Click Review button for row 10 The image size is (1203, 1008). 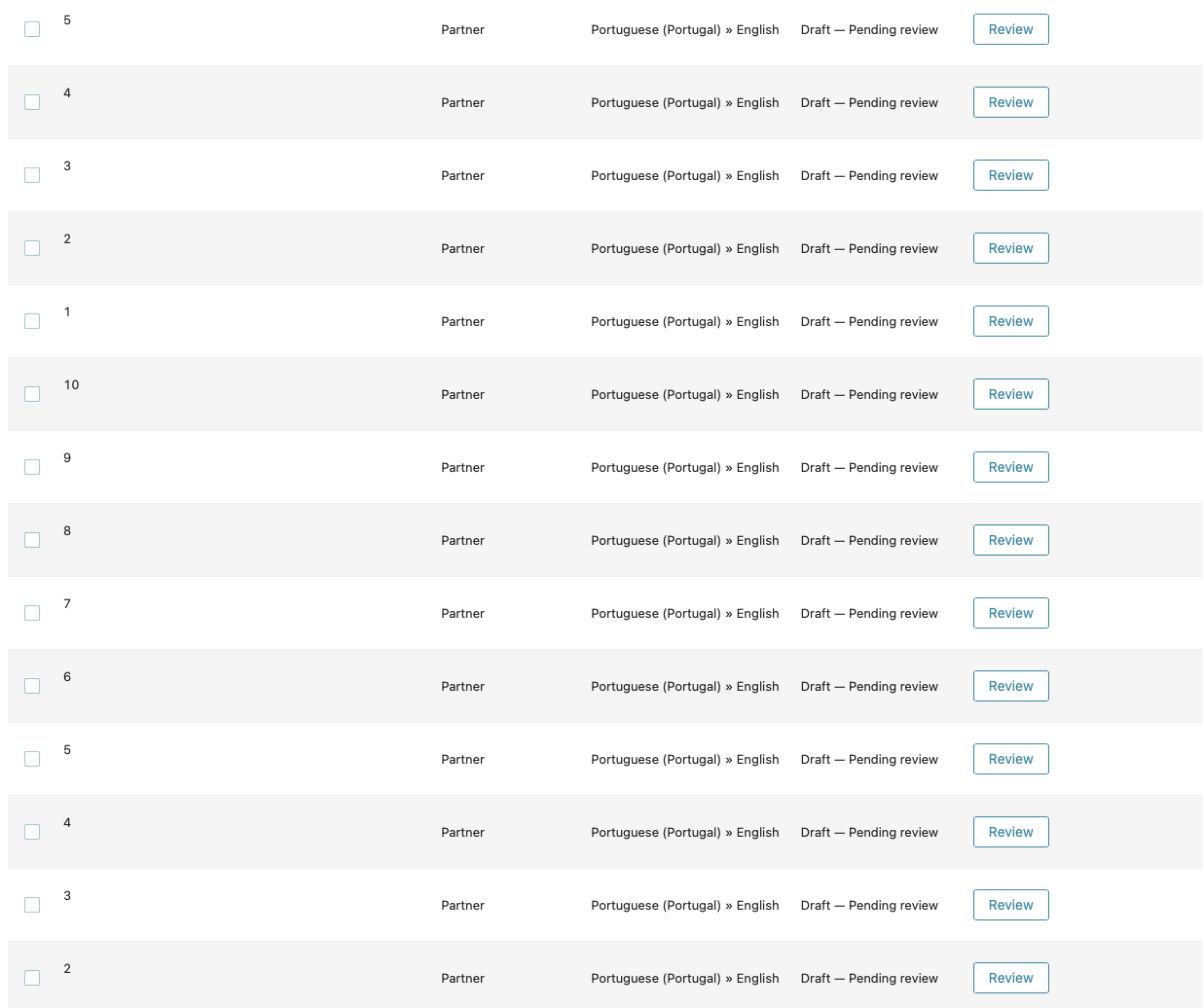pos(1010,394)
